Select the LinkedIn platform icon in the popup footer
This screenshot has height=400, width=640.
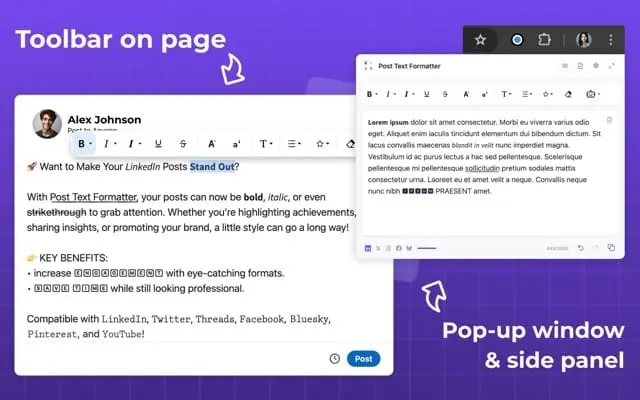tap(368, 248)
